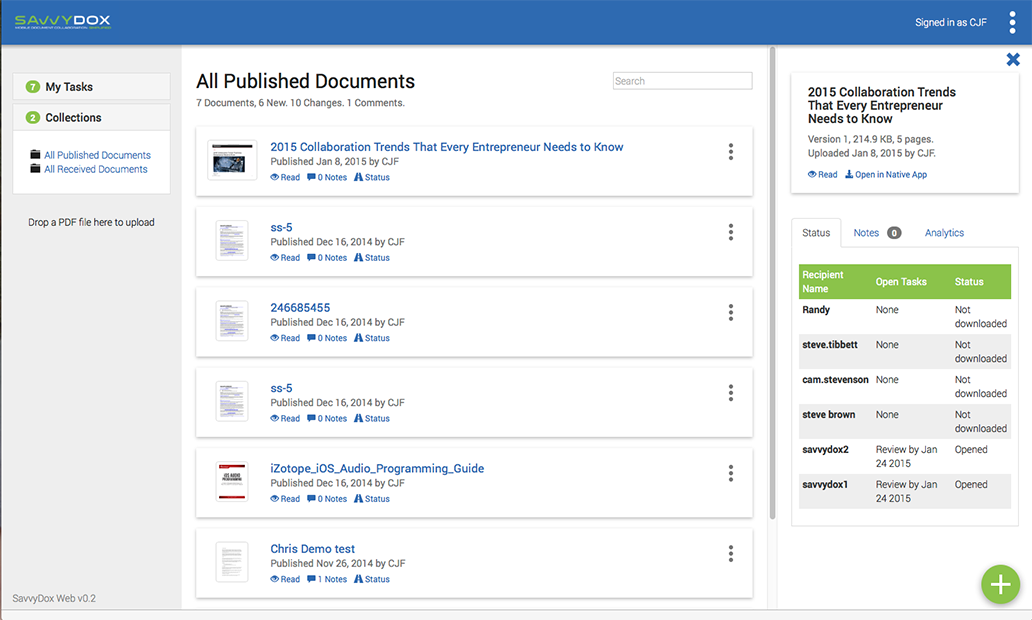Switch to the Analytics tab

point(944,233)
